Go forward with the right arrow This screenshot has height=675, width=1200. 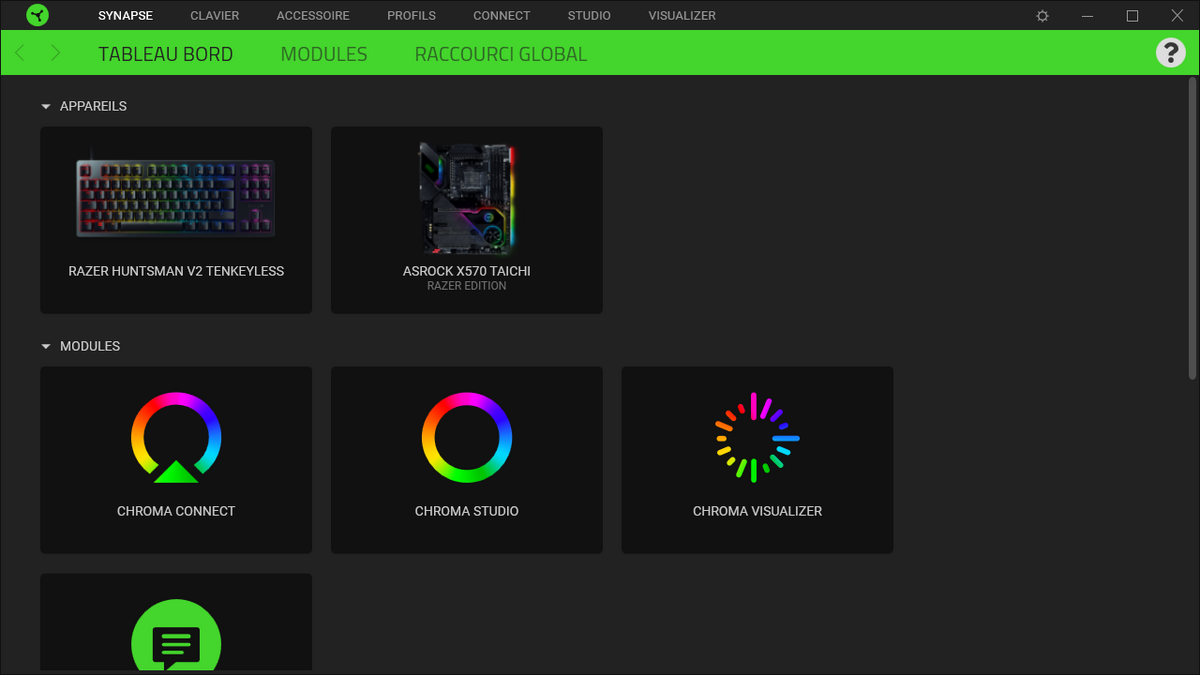click(x=55, y=53)
